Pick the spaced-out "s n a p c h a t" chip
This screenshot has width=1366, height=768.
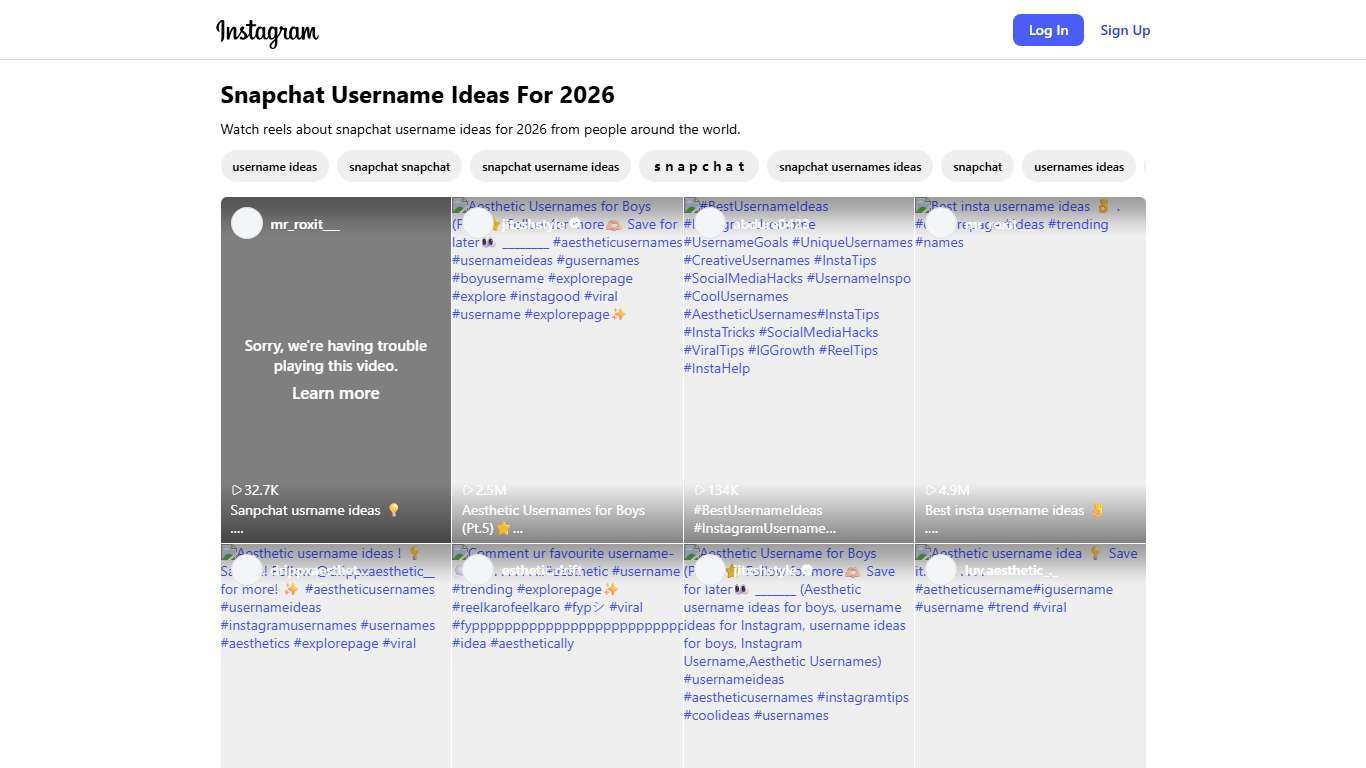click(x=699, y=167)
